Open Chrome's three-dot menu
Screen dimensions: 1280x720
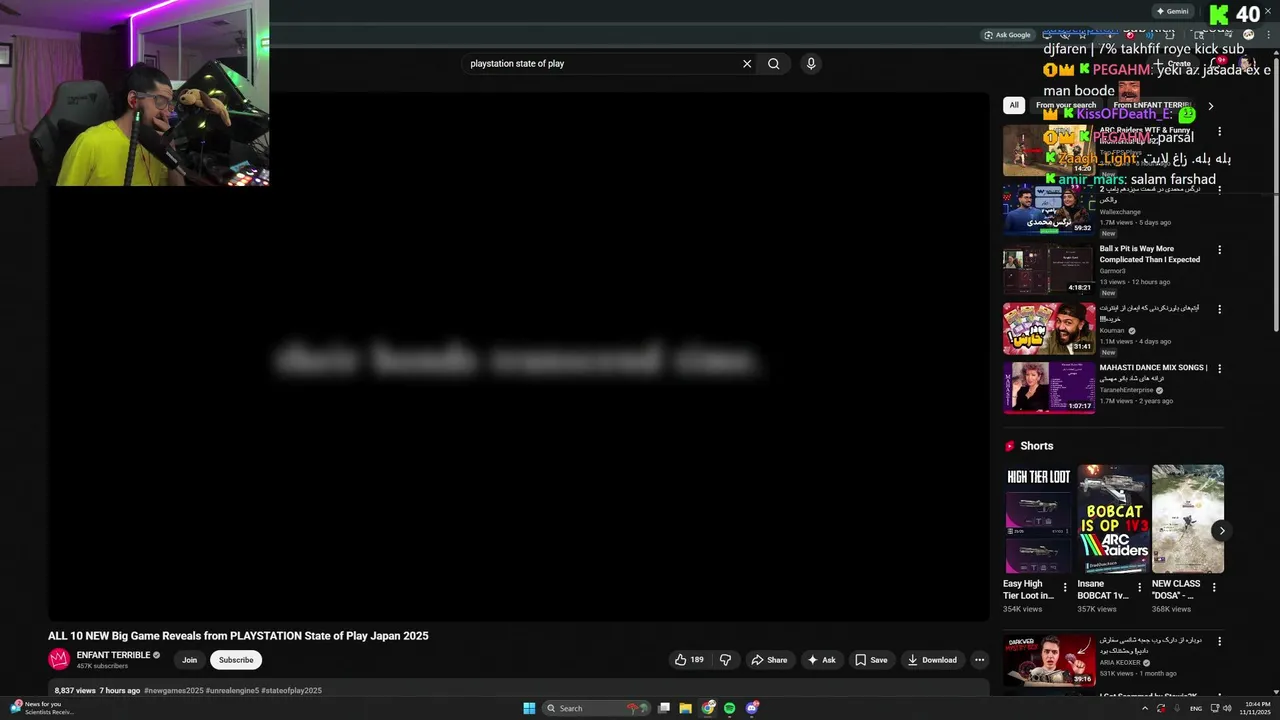coord(1268,35)
